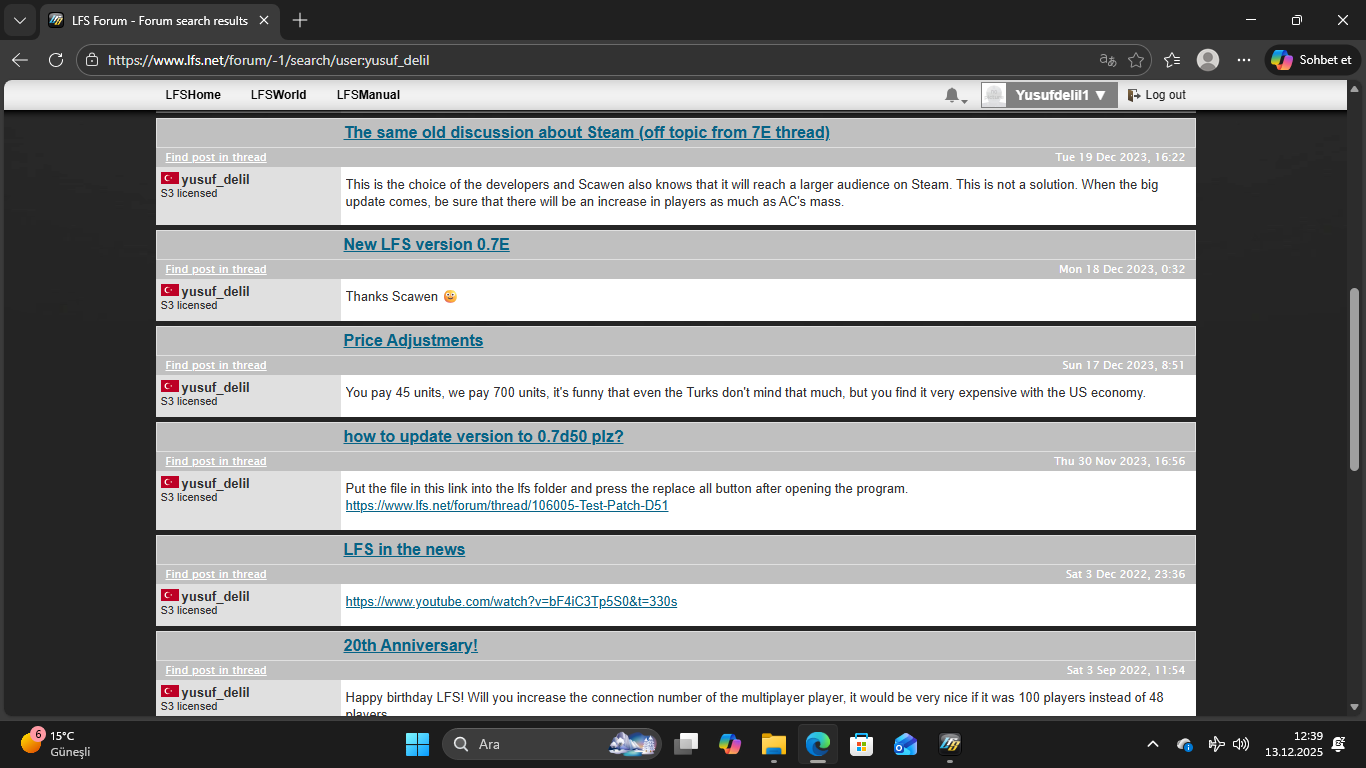Open Microsoft Store from the taskbar
The height and width of the screenshot is (768, 1366).
[x=862, y=744]
